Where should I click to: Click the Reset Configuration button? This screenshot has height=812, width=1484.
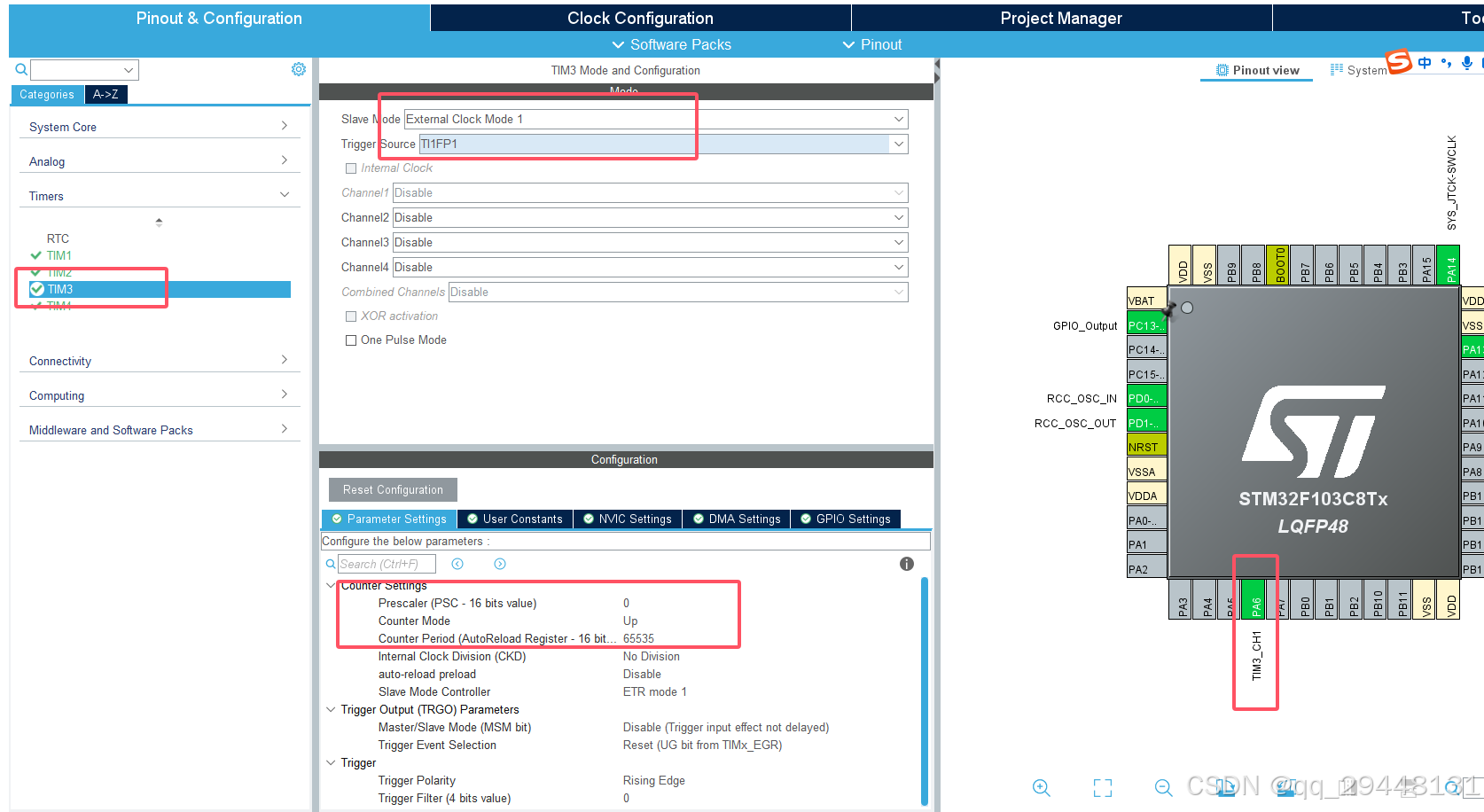point(393,489)
